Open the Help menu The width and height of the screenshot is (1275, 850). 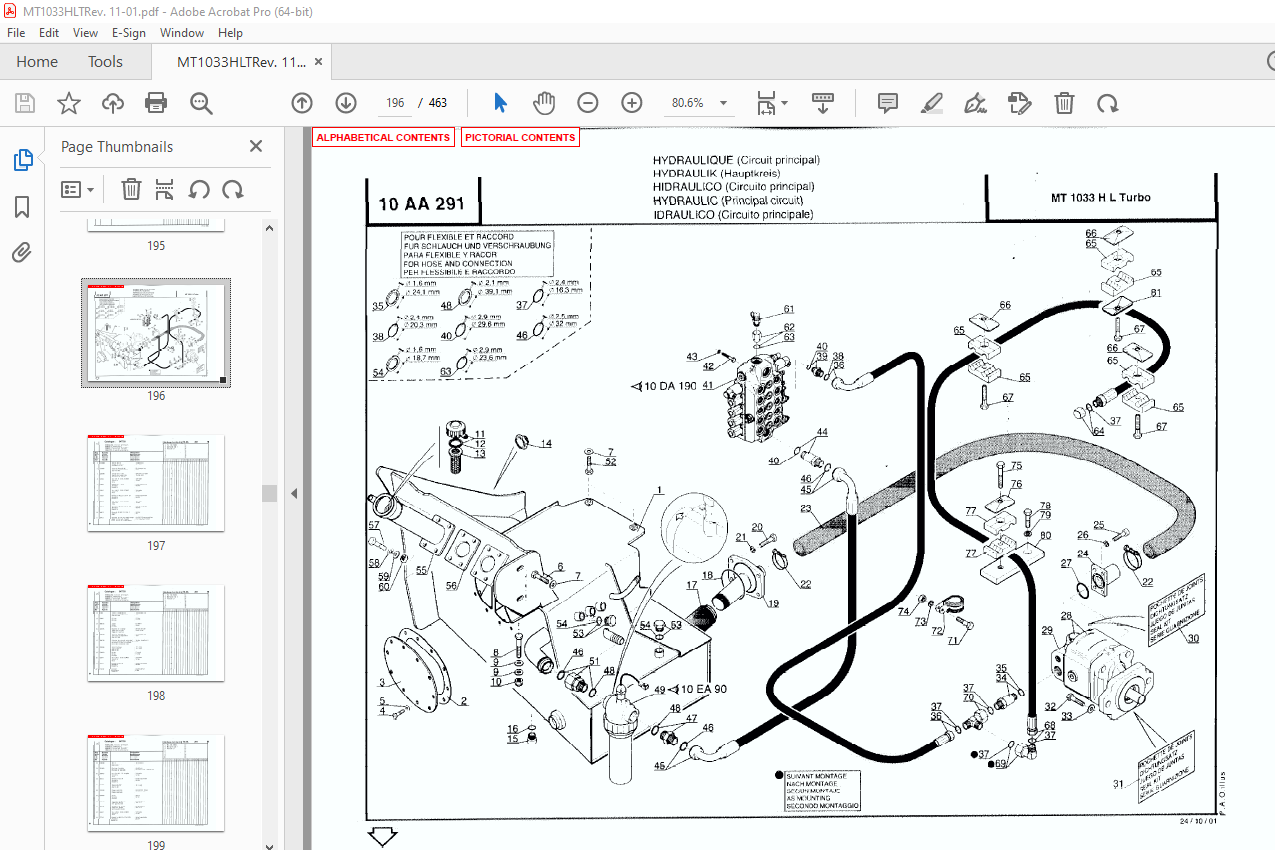tap(230, 32)
